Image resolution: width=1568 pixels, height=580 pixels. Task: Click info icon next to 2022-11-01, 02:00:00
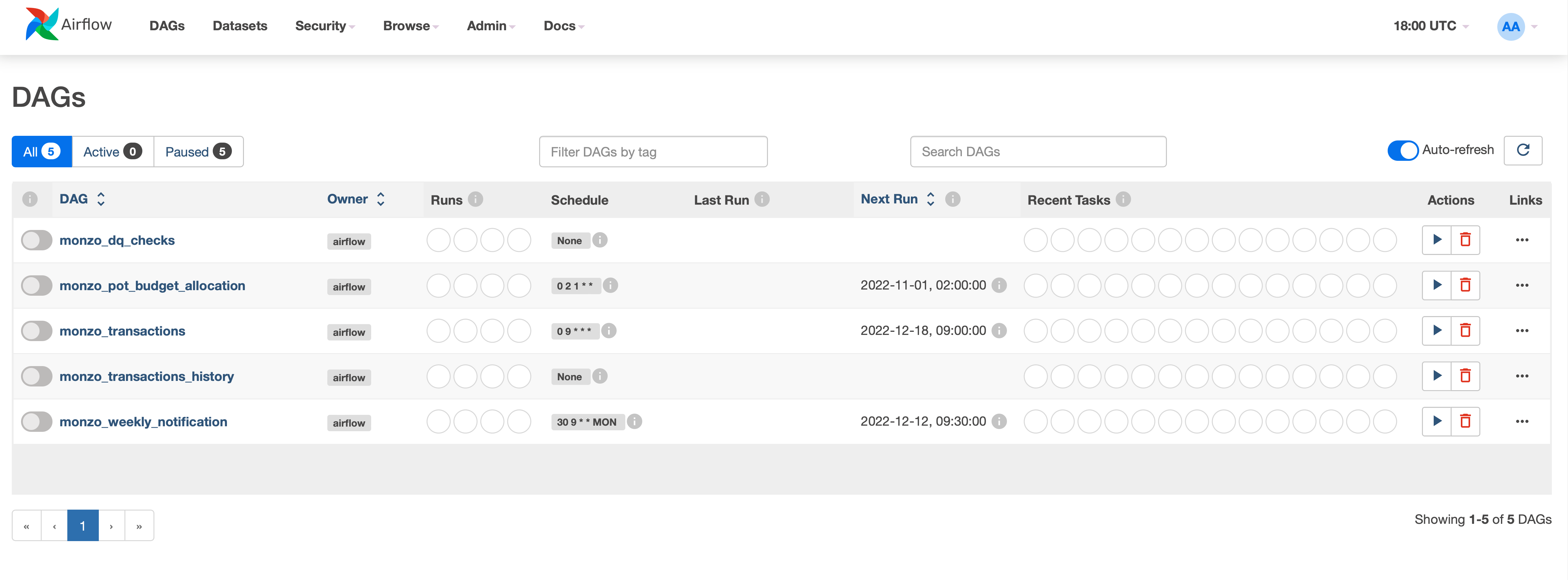pyautogui.click(x=999, y=286)
